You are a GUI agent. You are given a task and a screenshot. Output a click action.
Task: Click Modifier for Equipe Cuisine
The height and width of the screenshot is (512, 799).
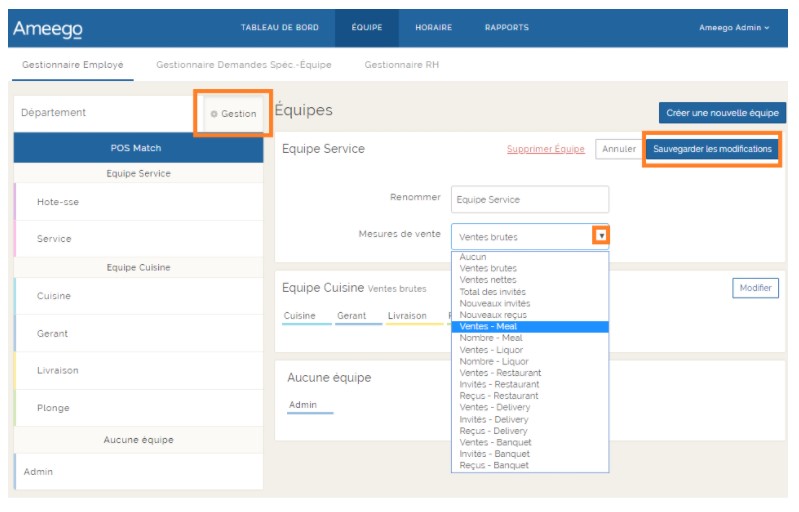755,288
